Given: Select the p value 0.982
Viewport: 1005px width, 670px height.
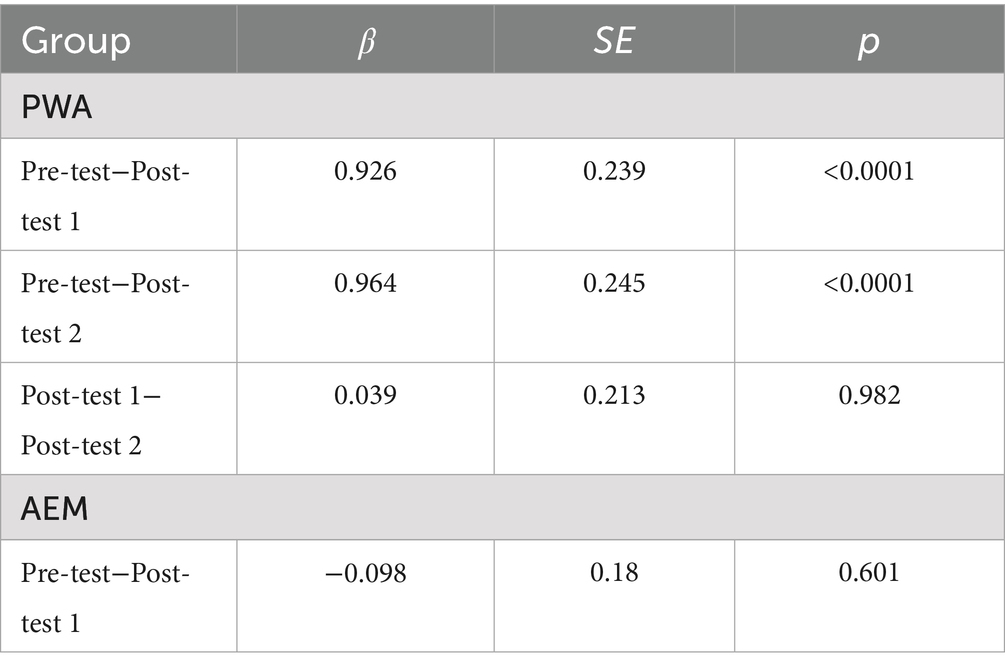Looking at the screenshot, I should tap(868, 396).
